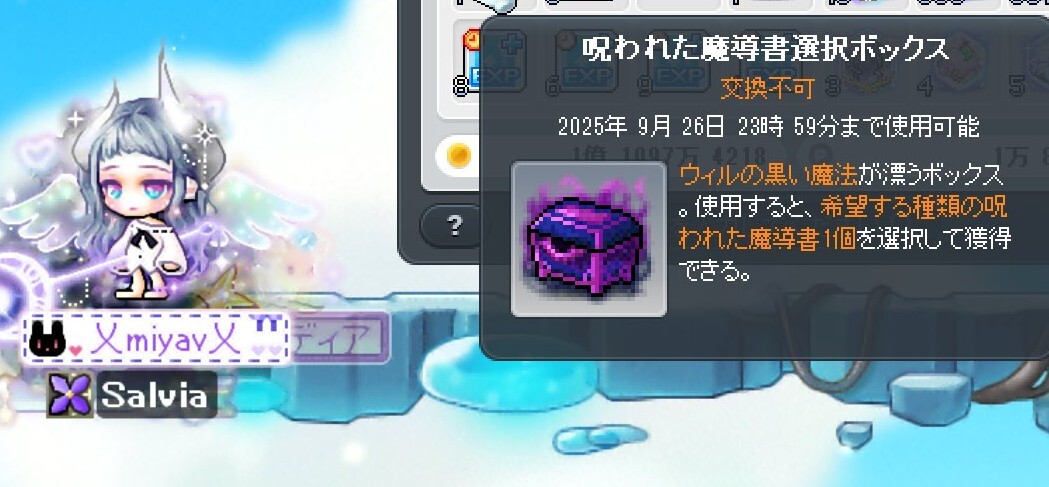This screenshot has height=487, width=1049.
Task: Pick the dimmed item in slot 3
Action: [x=860, y=64]
